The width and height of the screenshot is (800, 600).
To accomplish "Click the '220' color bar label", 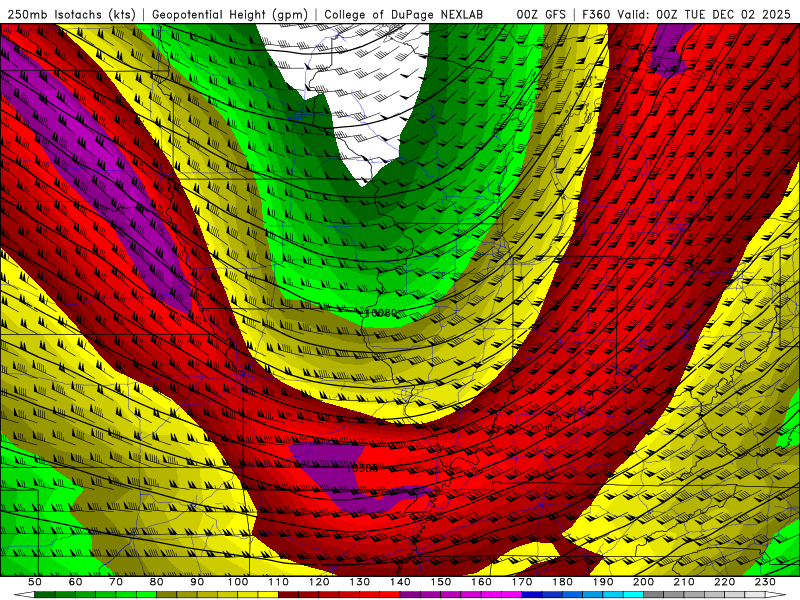I will [x=724, y=582].
